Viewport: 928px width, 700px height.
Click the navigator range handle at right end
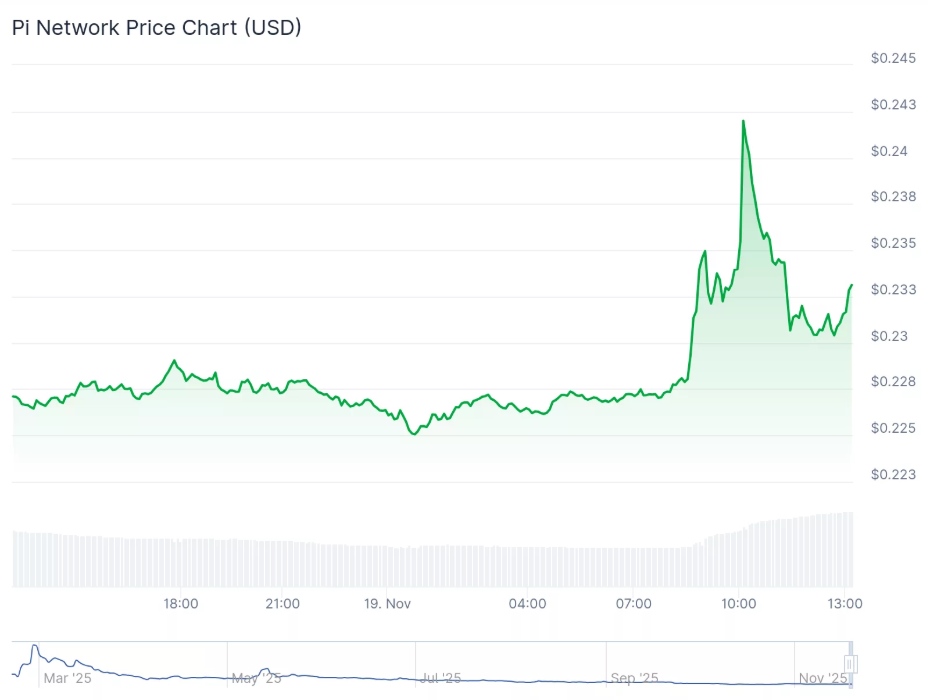pyautogui.click(x=851, y=664)
